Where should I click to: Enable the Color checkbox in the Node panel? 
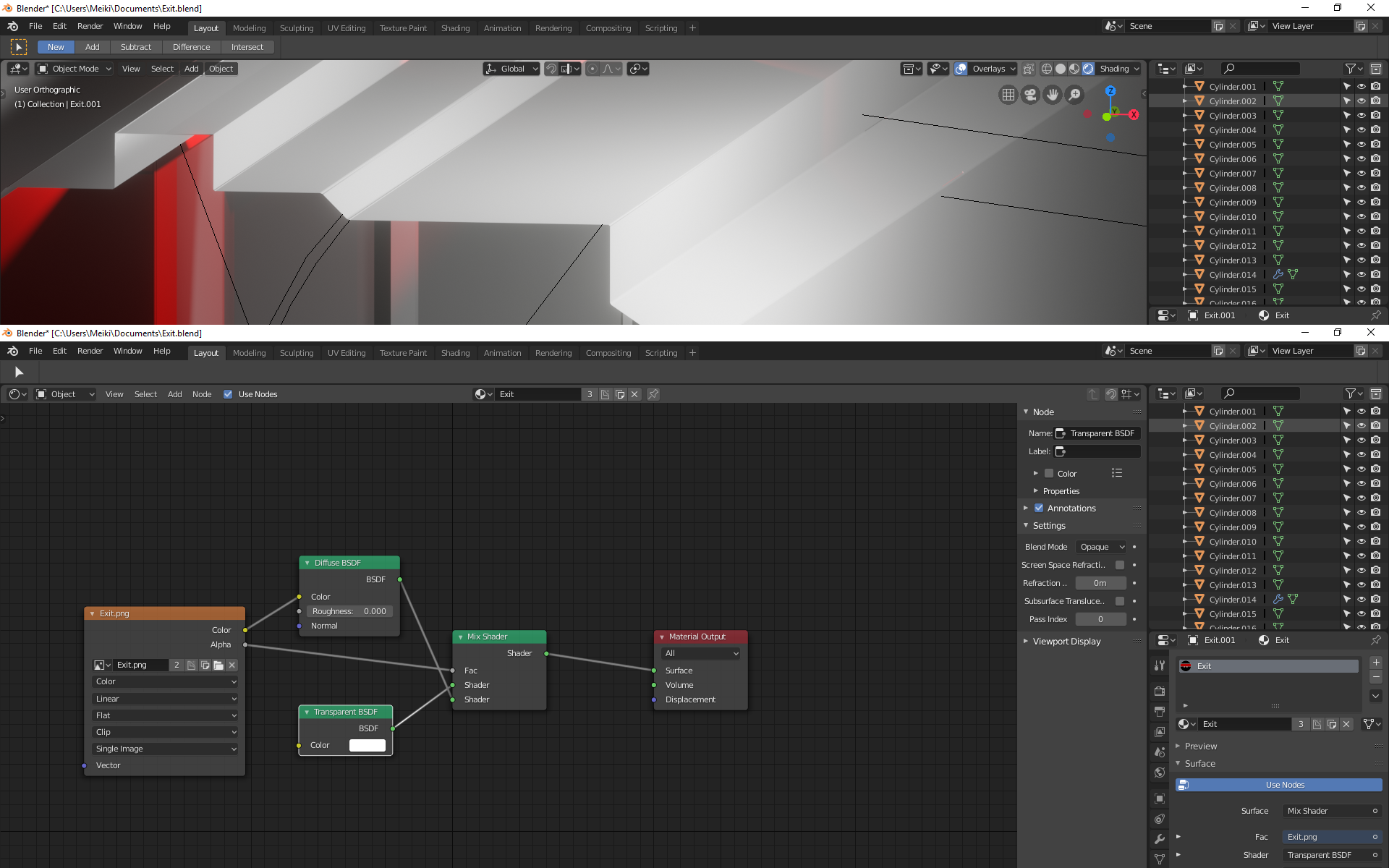click(1049, 474)
